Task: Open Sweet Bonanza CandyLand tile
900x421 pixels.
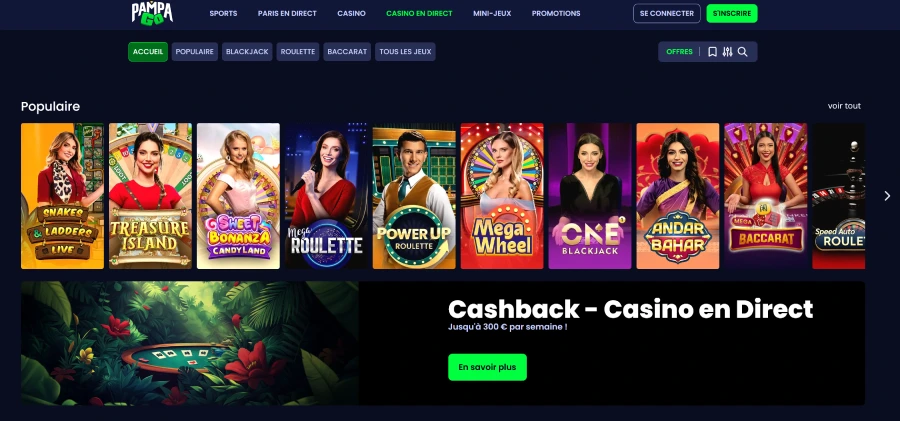Action: [238, 196]
